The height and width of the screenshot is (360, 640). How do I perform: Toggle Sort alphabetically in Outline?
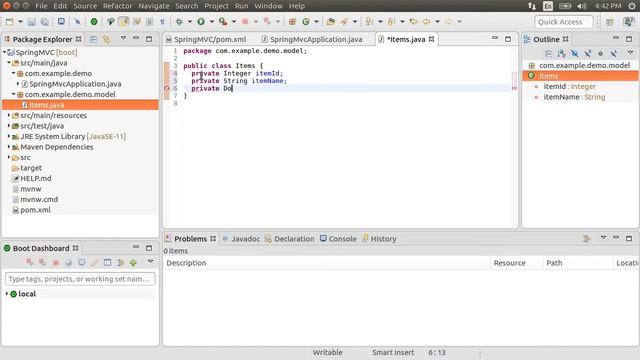coord(561,53)
